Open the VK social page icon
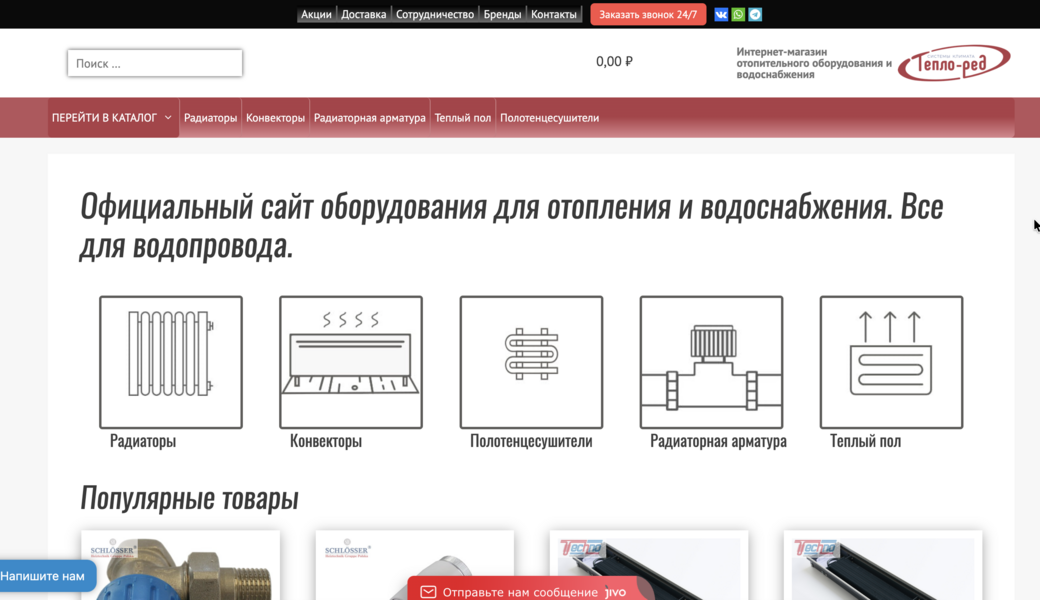This screenshot has width=1040, height=600. 721,14
